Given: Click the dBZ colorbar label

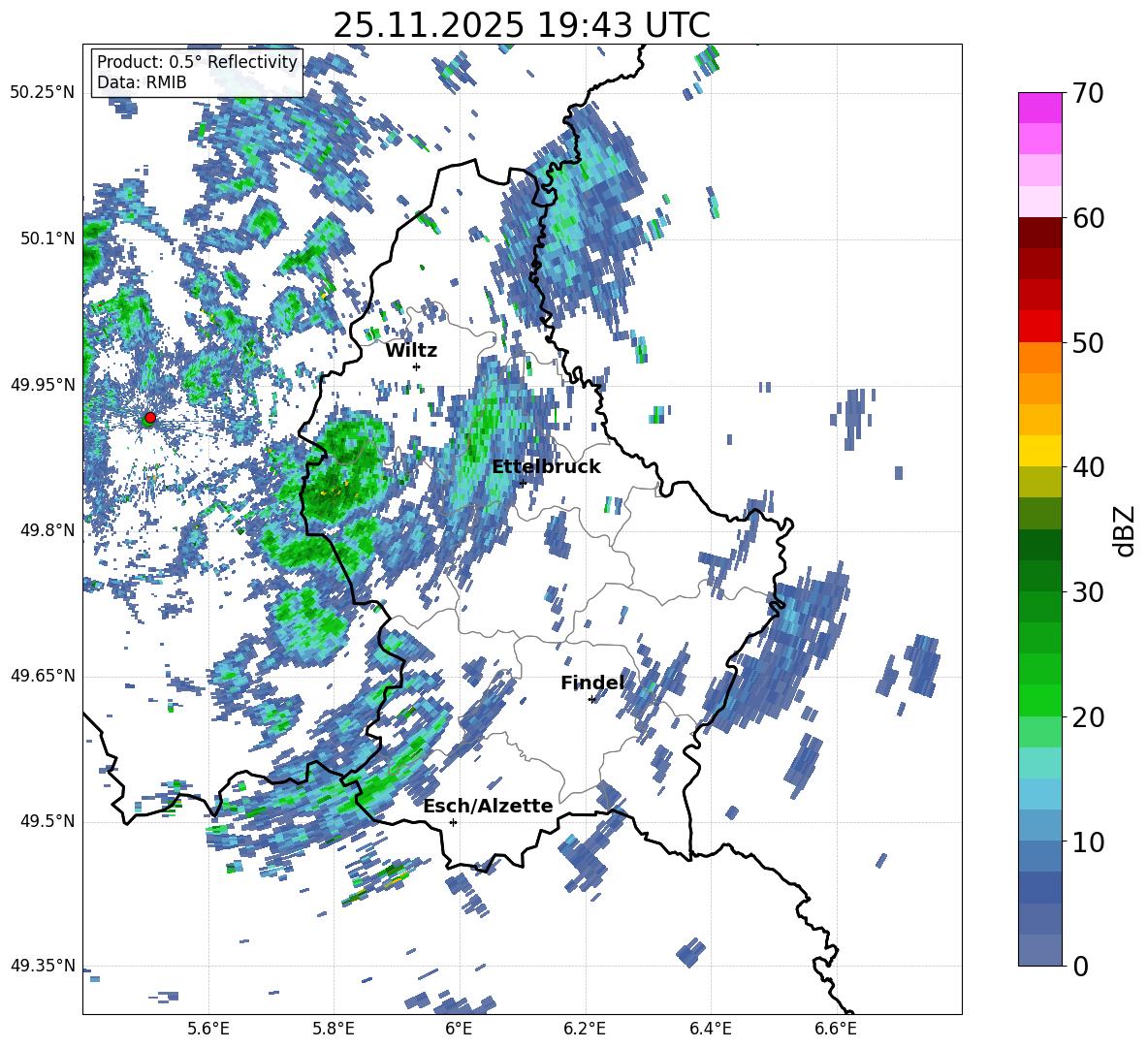Looking at the screenshot, I should 1126,530.
